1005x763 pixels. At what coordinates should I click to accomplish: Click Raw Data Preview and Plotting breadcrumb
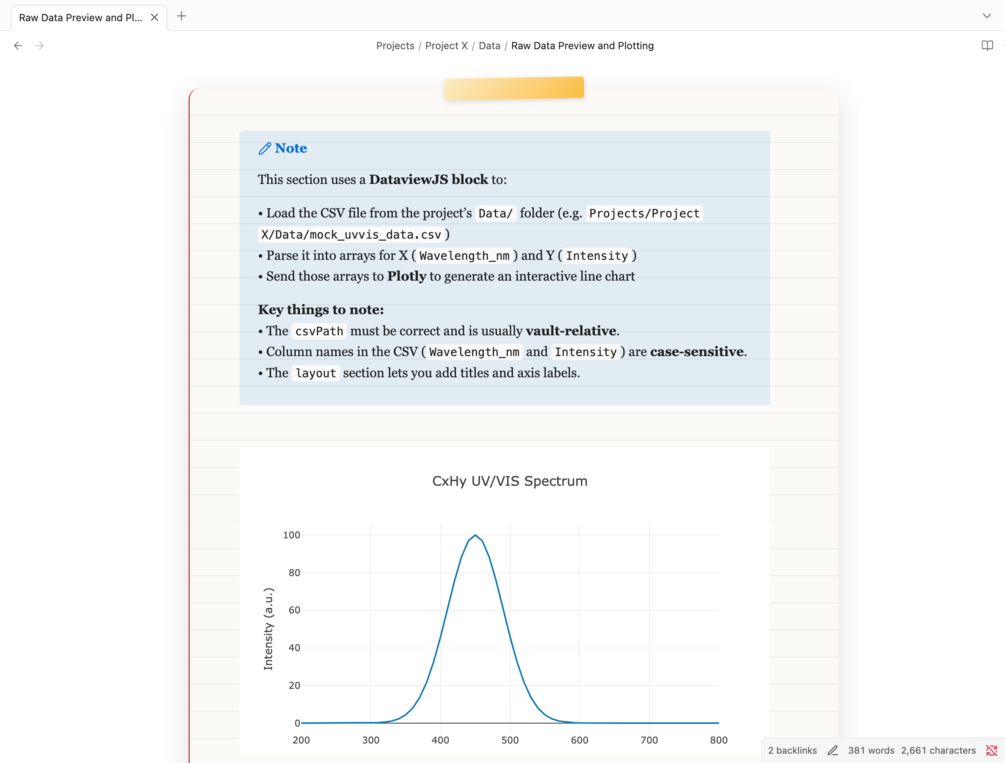582,46
